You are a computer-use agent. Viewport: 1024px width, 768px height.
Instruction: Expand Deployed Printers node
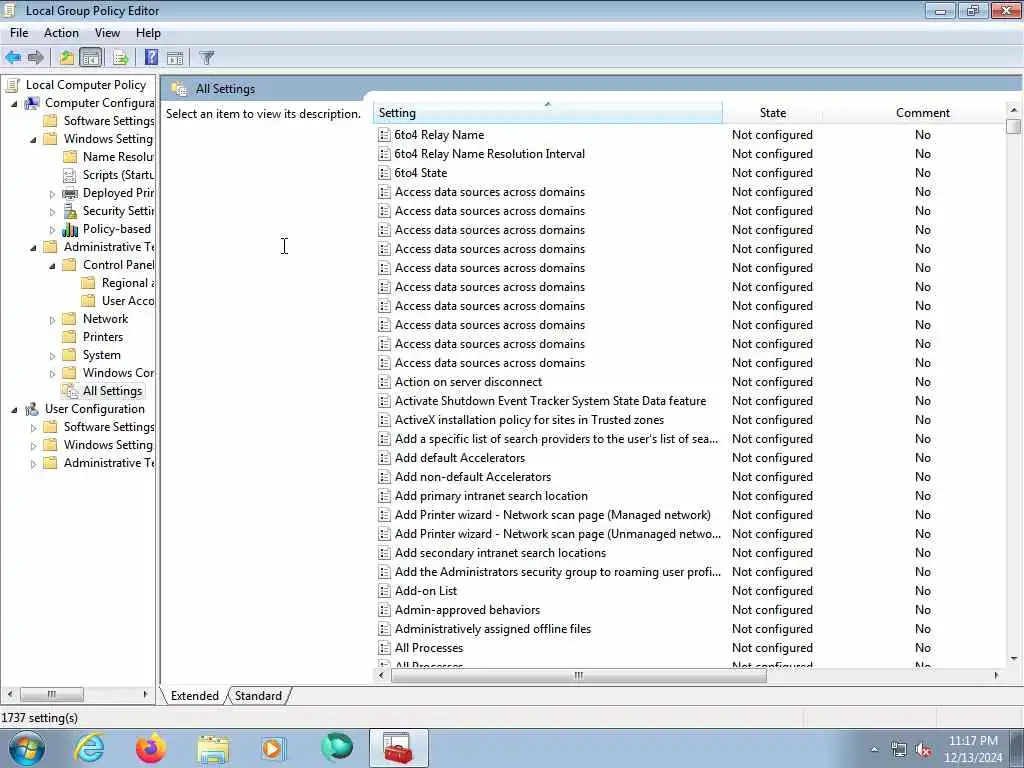tap(52, 194)
